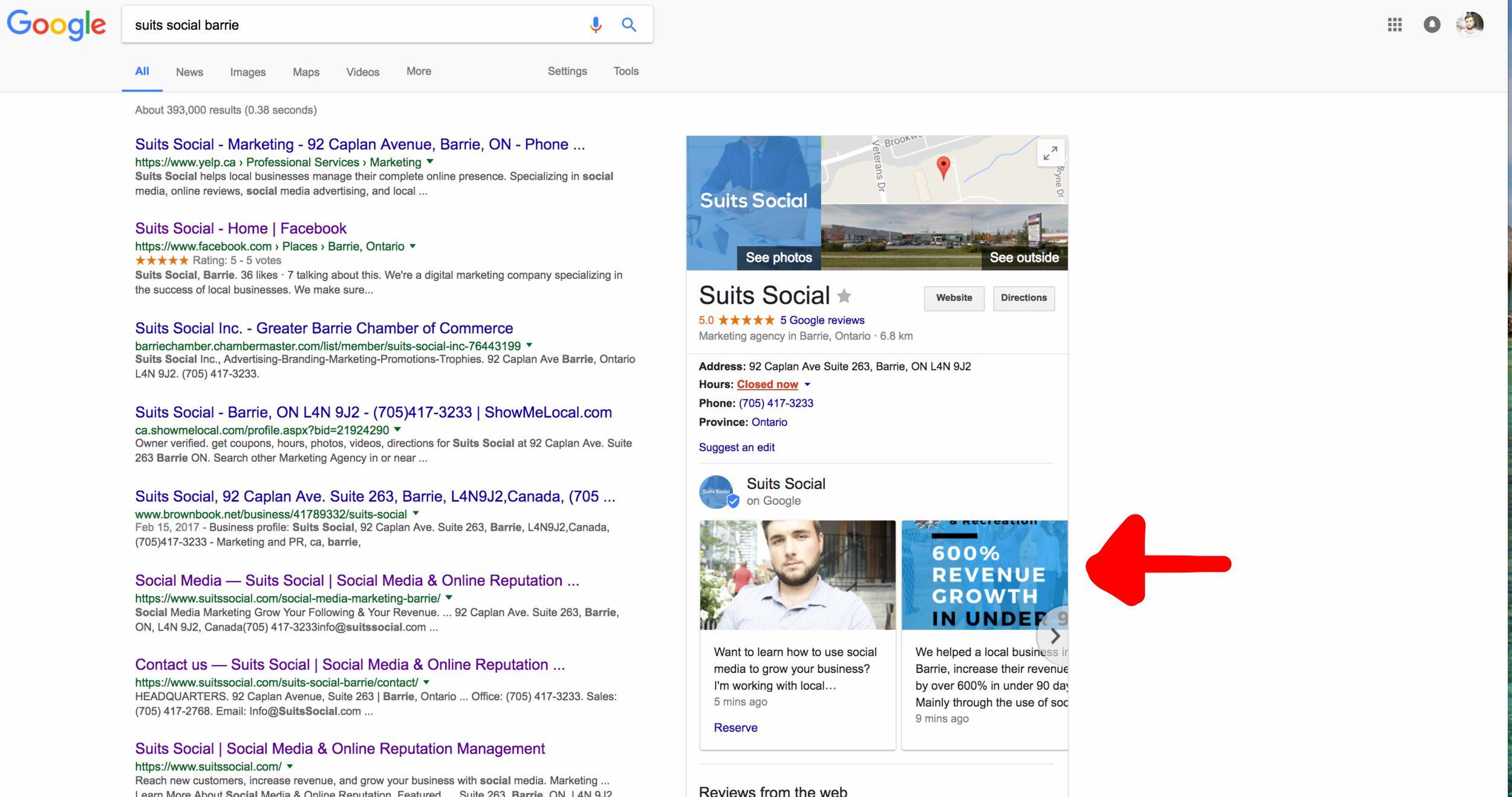Open Social Media — Suits Social result
Viewport: 1512px width, 797px height.
pyautogui.click(x=357, y=581)
